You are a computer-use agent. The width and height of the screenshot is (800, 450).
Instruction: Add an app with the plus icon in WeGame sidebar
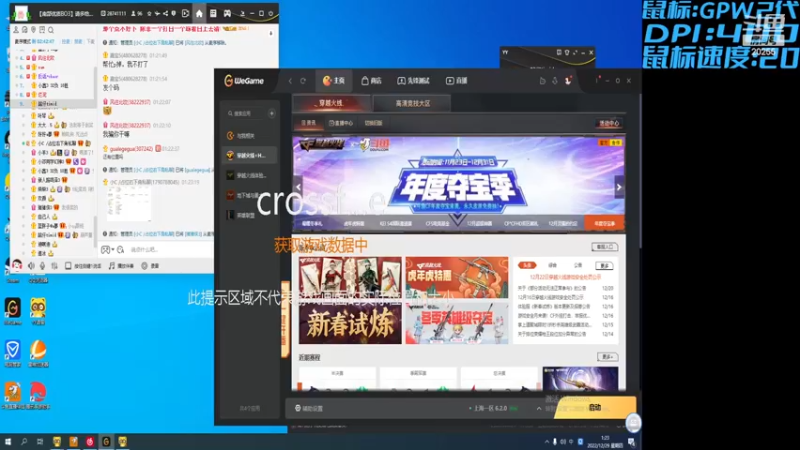[271, 113]
